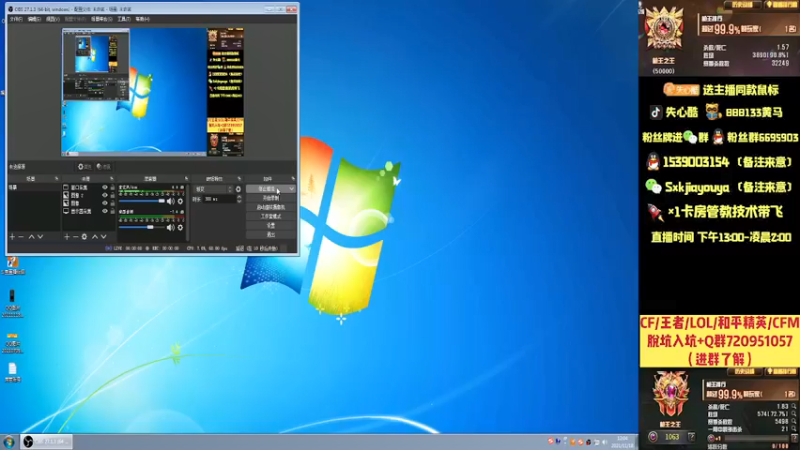
Task: Open Windows Start button on taskbar
Action: click(x=9, y=442)
